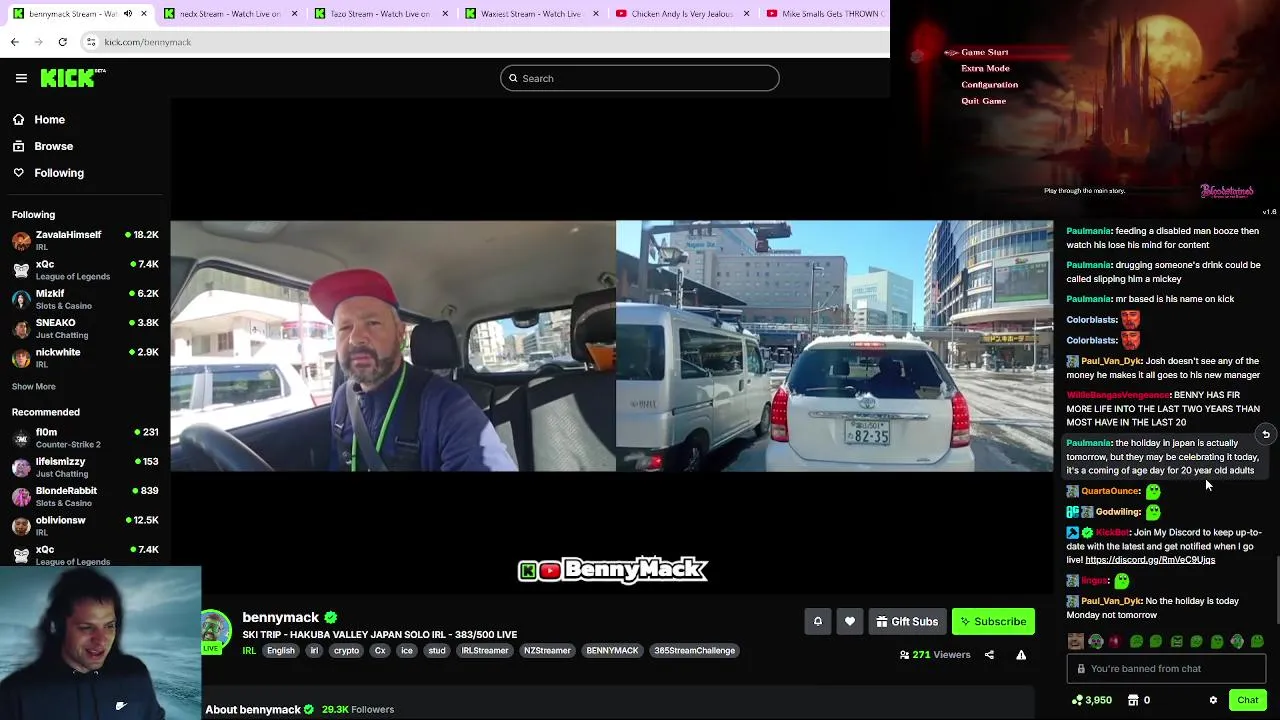Open BlondeRabbit recommended channel avatar
Image resolution: width=1280 pixels, height=720 pixels.
pos(21,497)
